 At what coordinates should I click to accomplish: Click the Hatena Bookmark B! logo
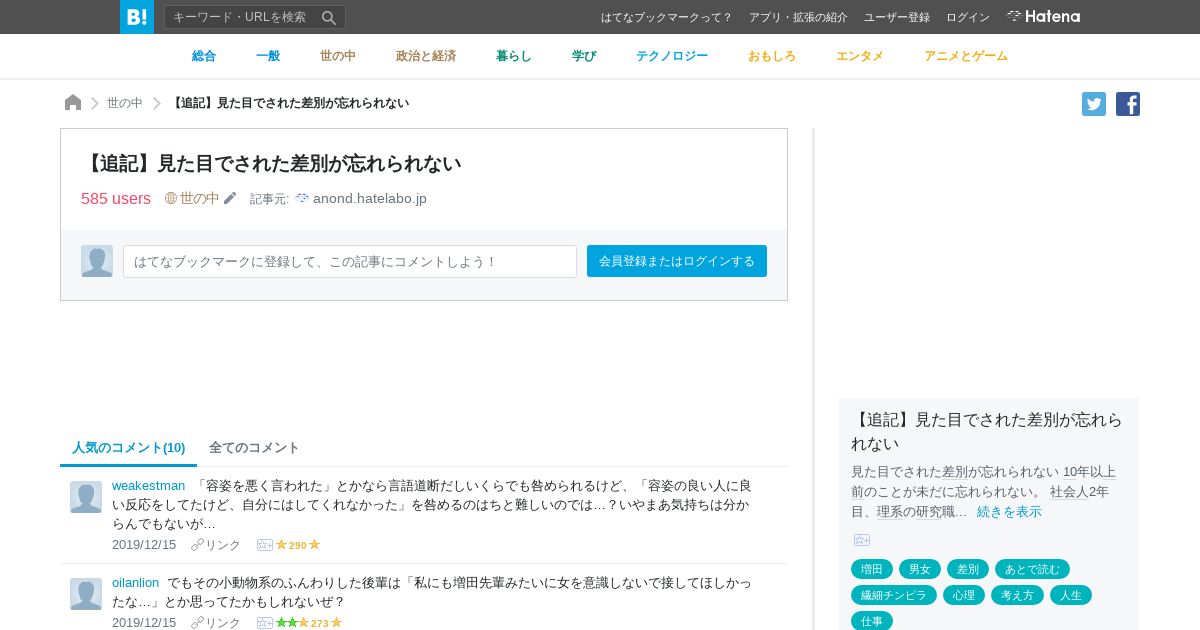[x=137, y=17]
